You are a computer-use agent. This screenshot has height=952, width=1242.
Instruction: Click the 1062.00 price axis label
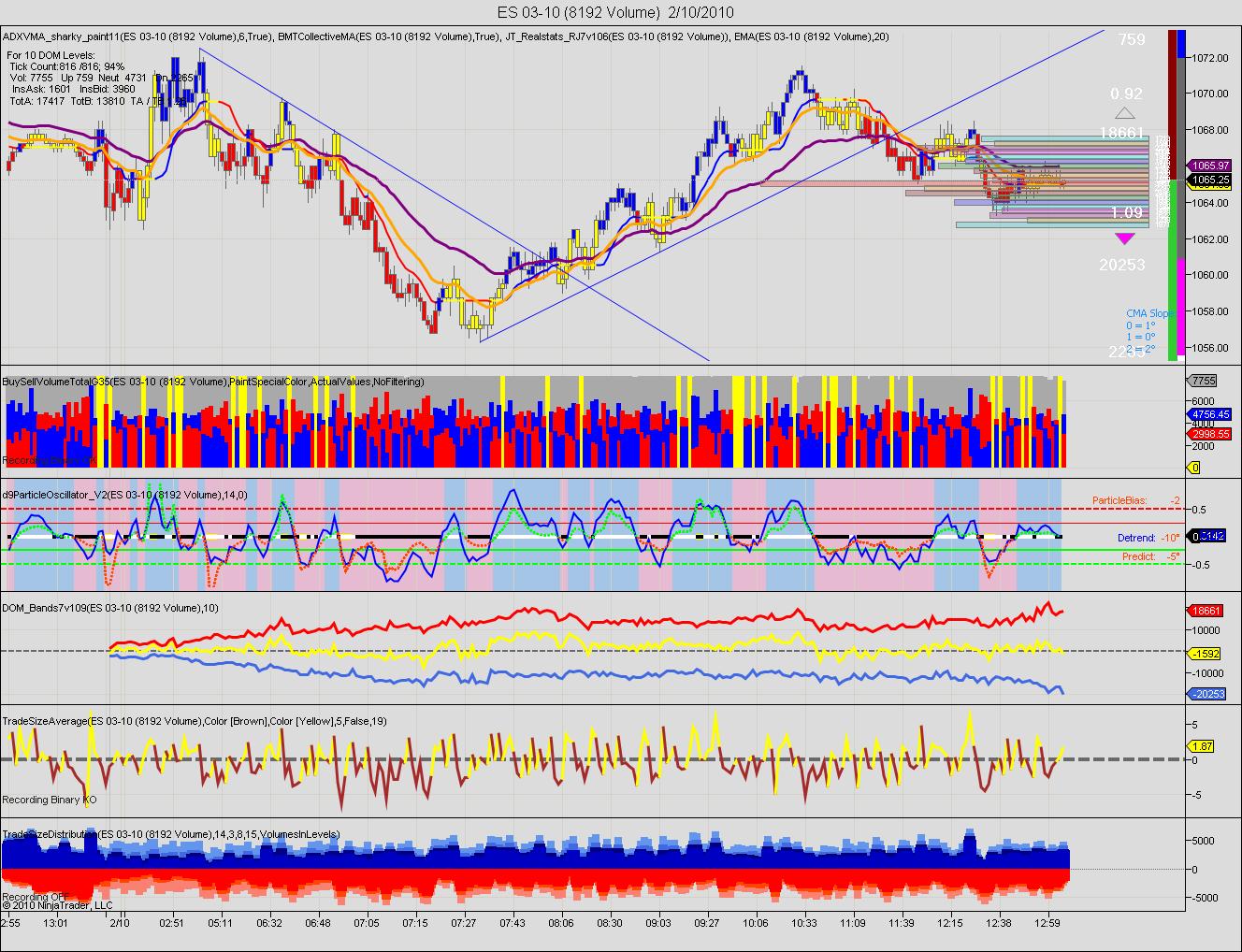click(1210, 238)
